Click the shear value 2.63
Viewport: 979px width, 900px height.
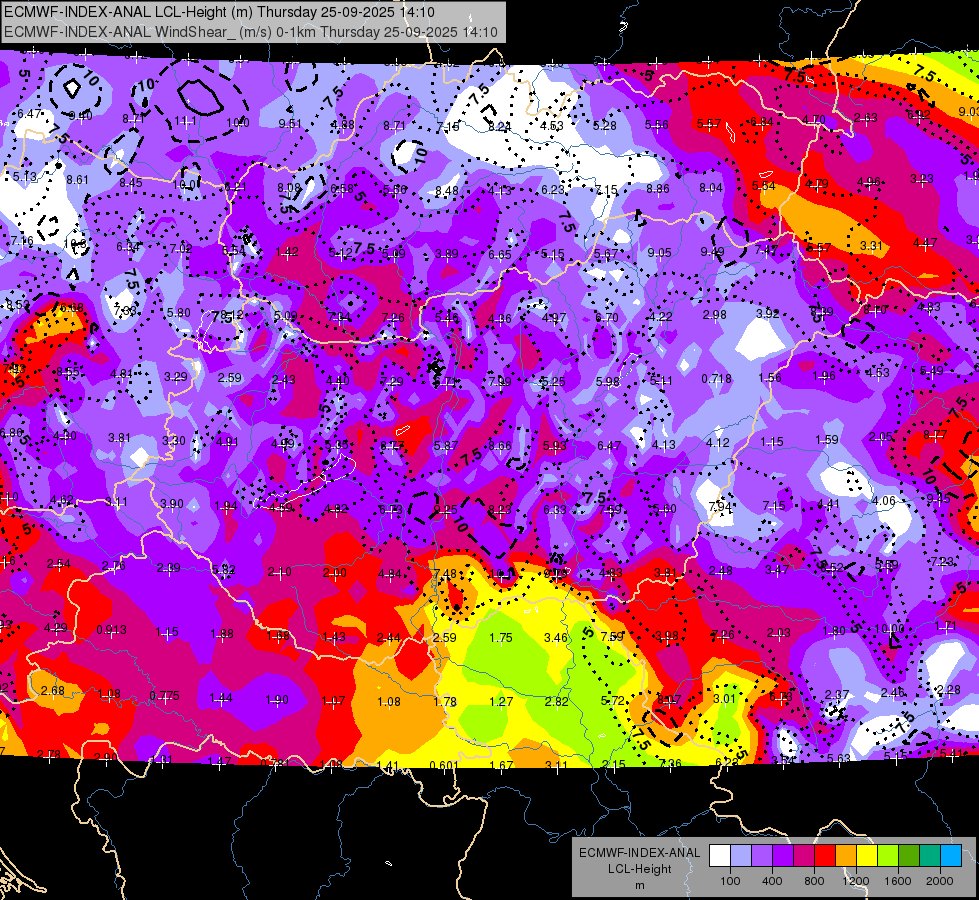click(866, 118)
